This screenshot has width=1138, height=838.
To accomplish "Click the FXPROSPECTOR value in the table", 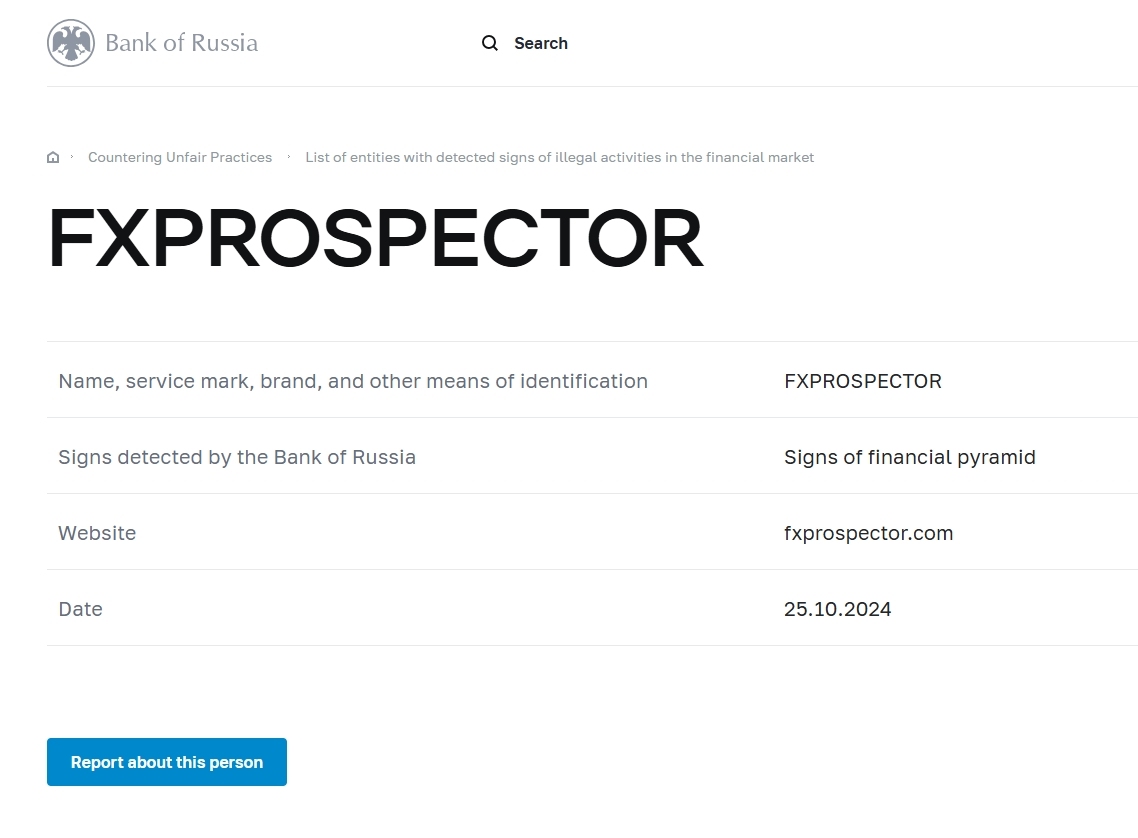I will coord(862,381).
